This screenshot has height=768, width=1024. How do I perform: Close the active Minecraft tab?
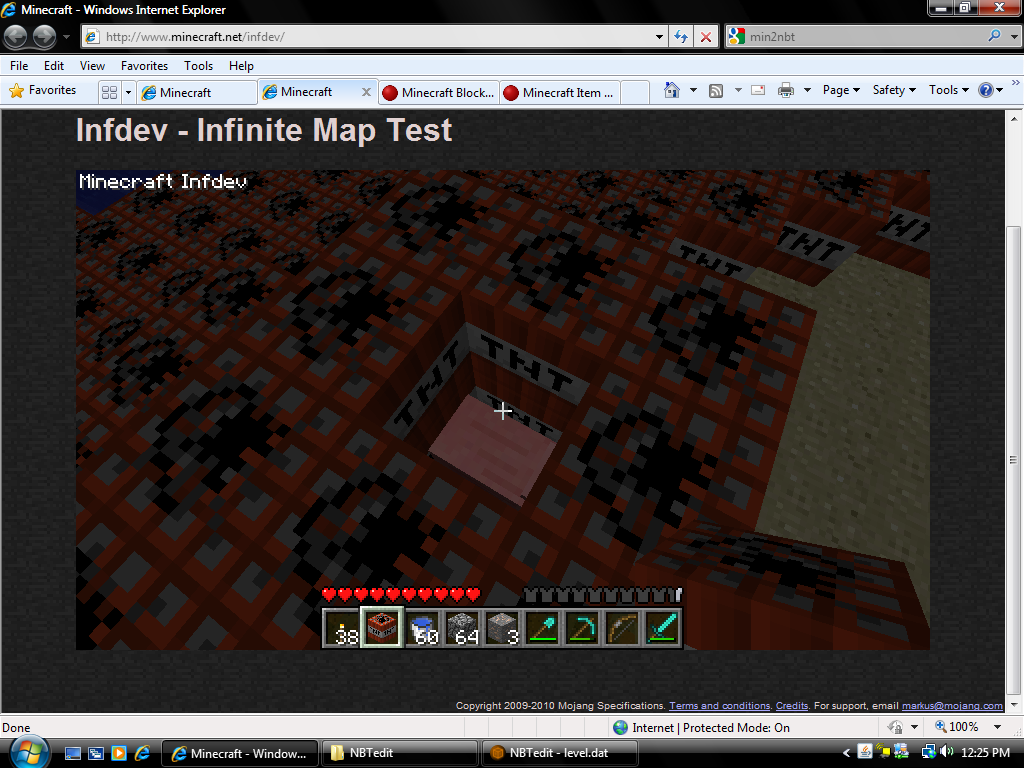(x=366, y=92)
